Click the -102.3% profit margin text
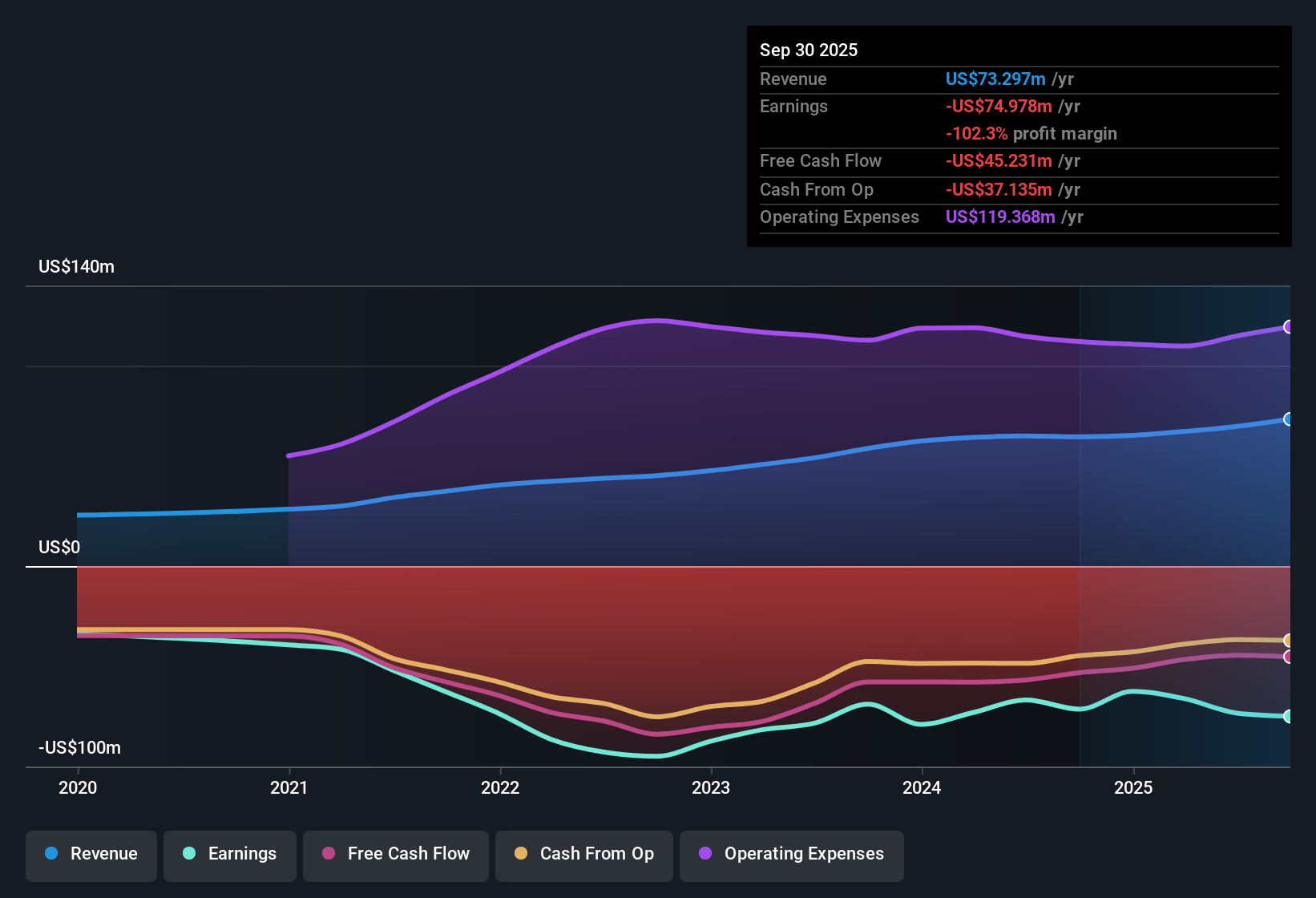Image resolution: width=1316 pixels, height=898 pixels. coord(1031,133)
